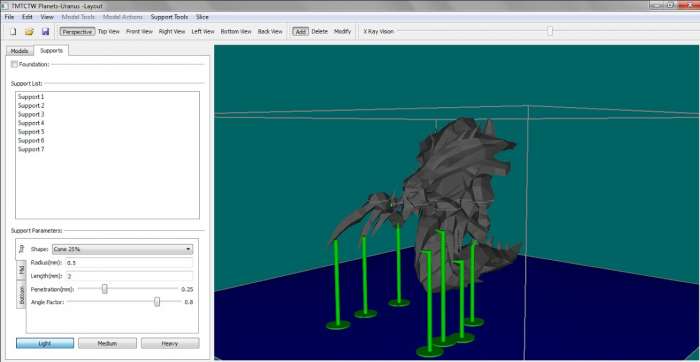Click the Medium preset button
This screenshot has height=362, width=700.
107,343
